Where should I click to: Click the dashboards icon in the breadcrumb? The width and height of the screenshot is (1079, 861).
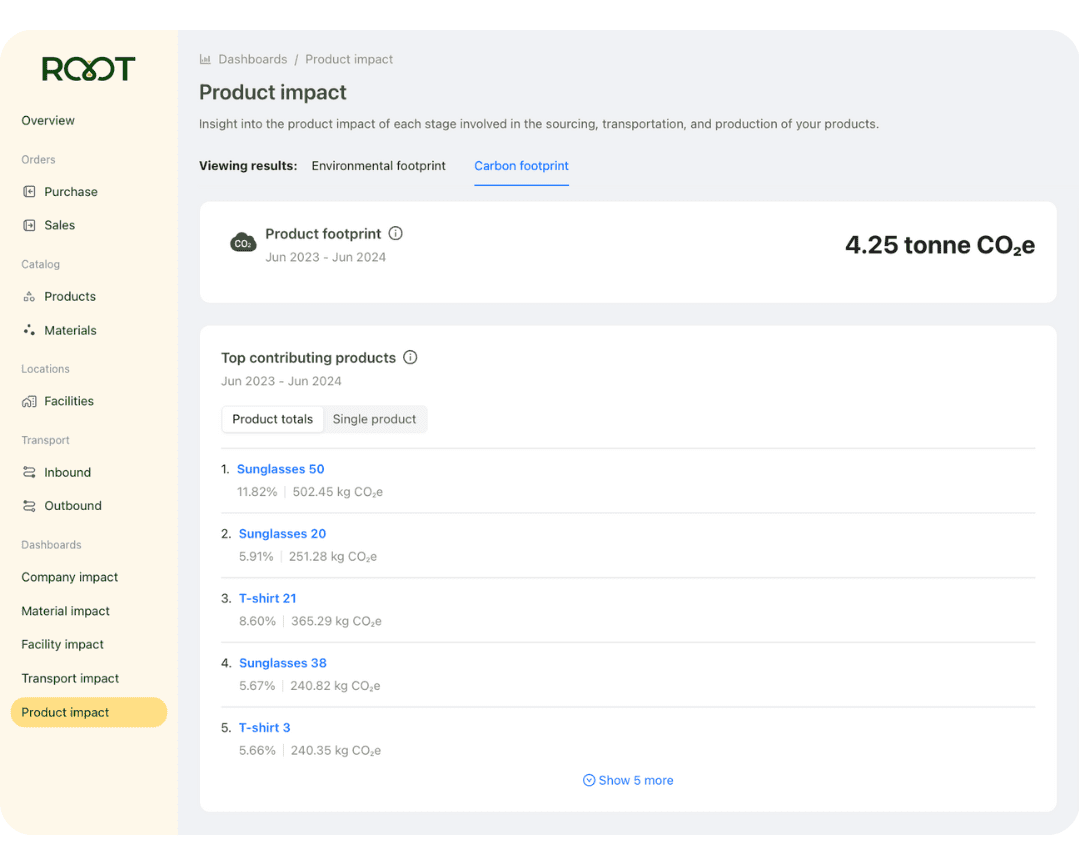pos(204,59)
